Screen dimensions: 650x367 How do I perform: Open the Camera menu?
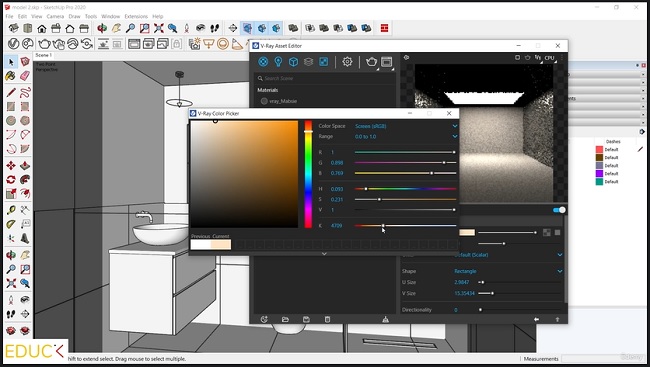click(x=55, y=16)
